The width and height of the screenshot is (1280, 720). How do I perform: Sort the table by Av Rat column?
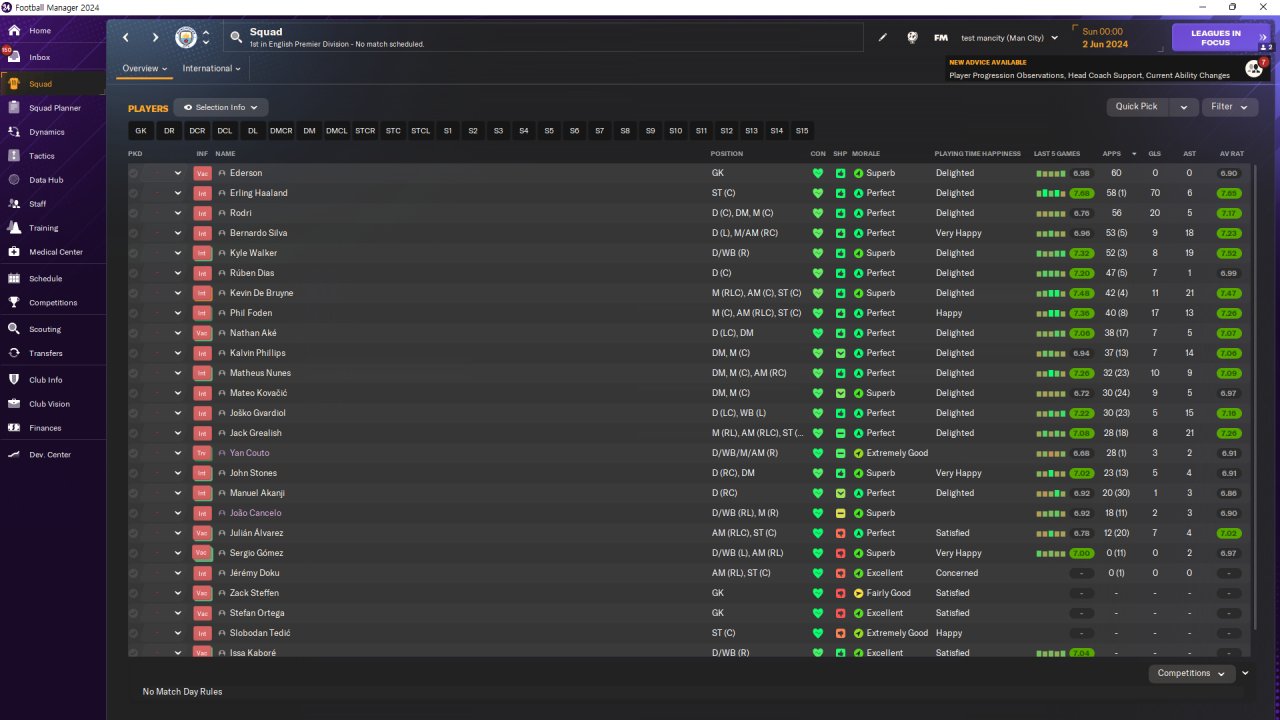click(x=1232, y=154)
